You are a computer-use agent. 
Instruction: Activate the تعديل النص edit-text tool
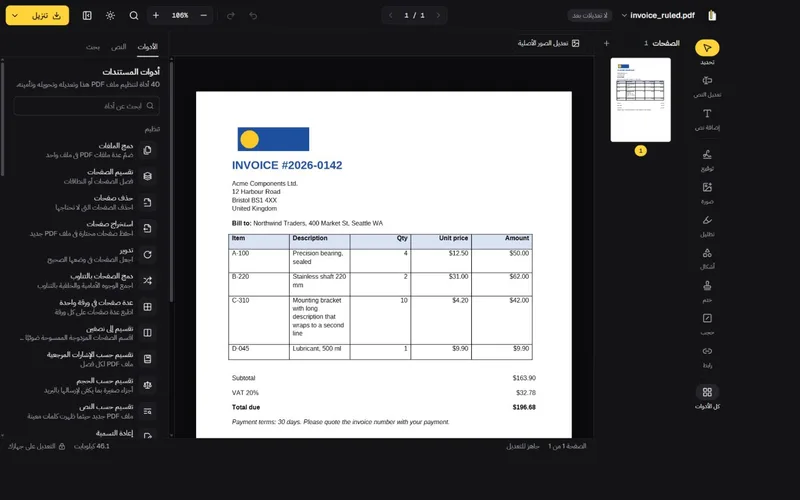click(x=707, y=81)
